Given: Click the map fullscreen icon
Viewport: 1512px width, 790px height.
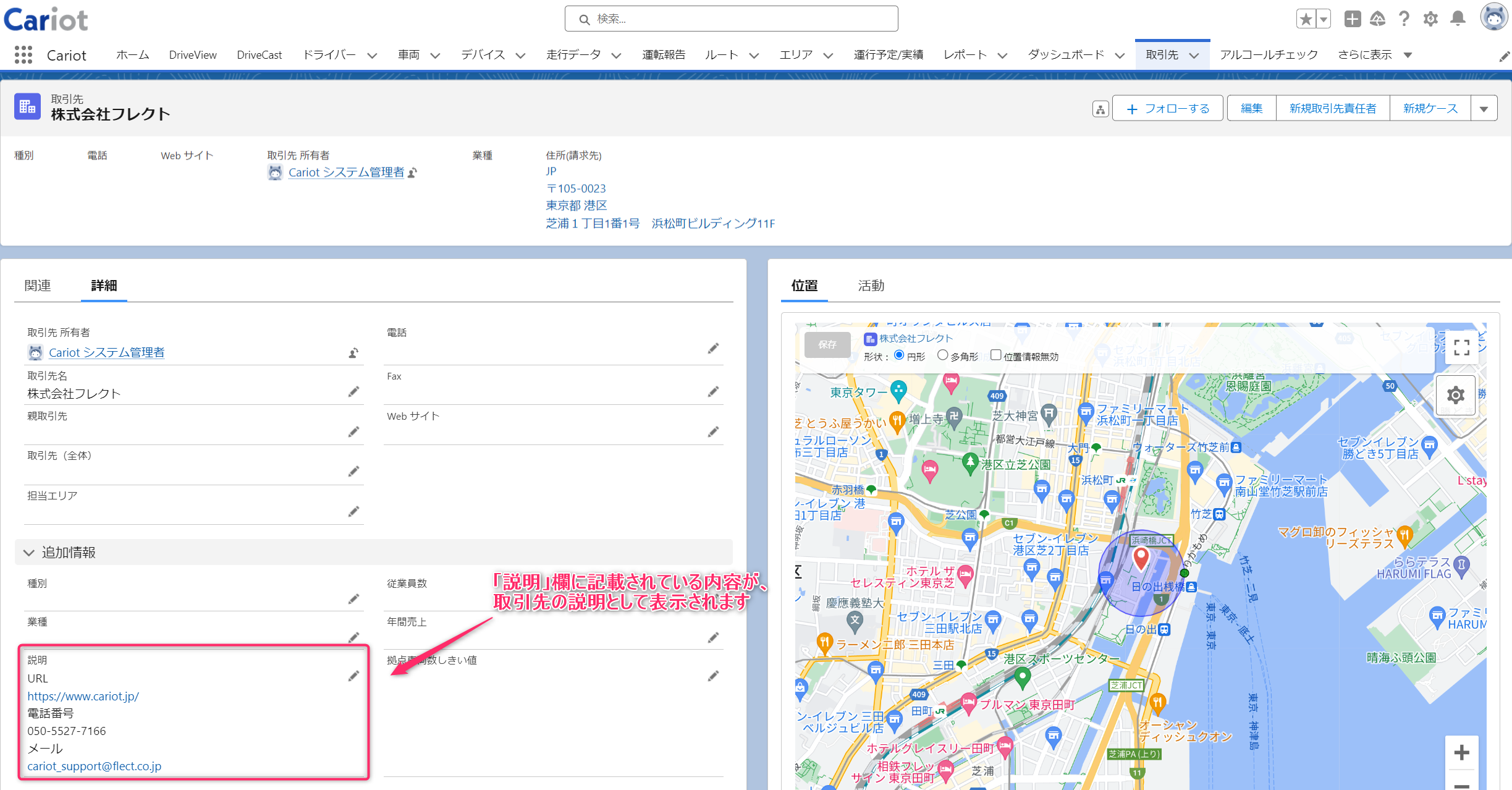Looking at the screenshot, I should click(1461, 347).
